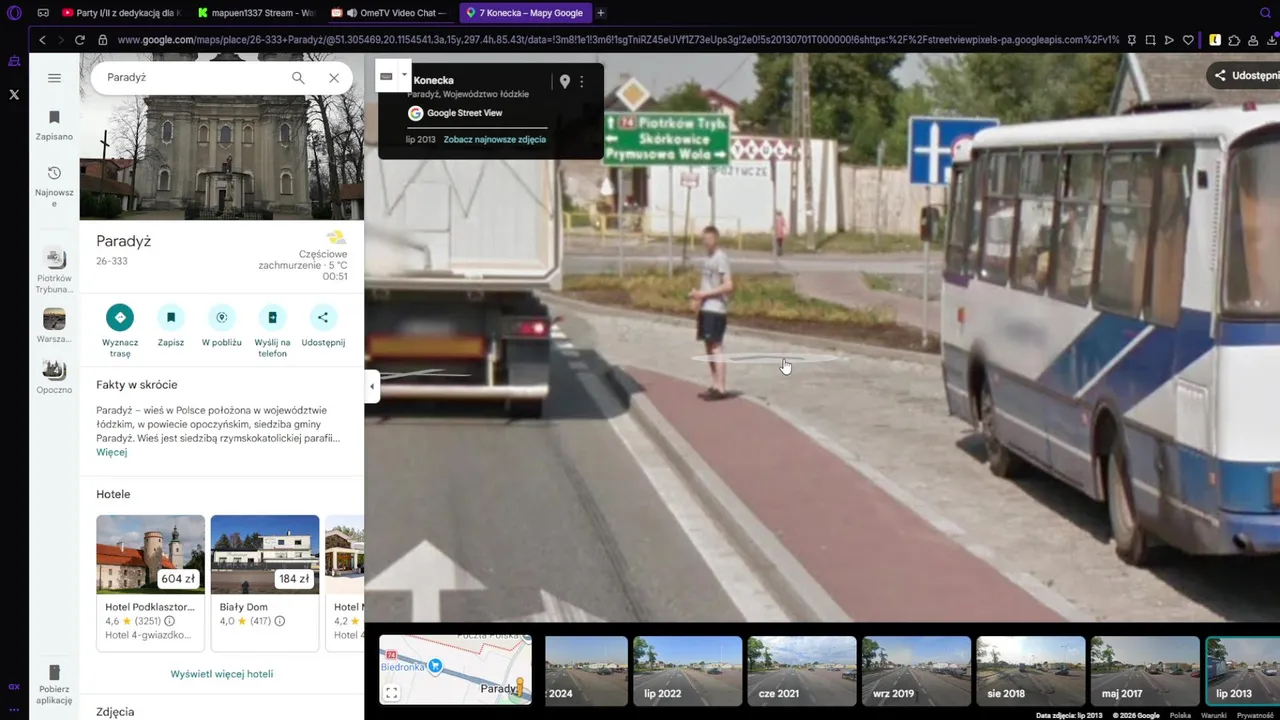
Task: Switch to Party YouTube browser tab
Action: 121,13
